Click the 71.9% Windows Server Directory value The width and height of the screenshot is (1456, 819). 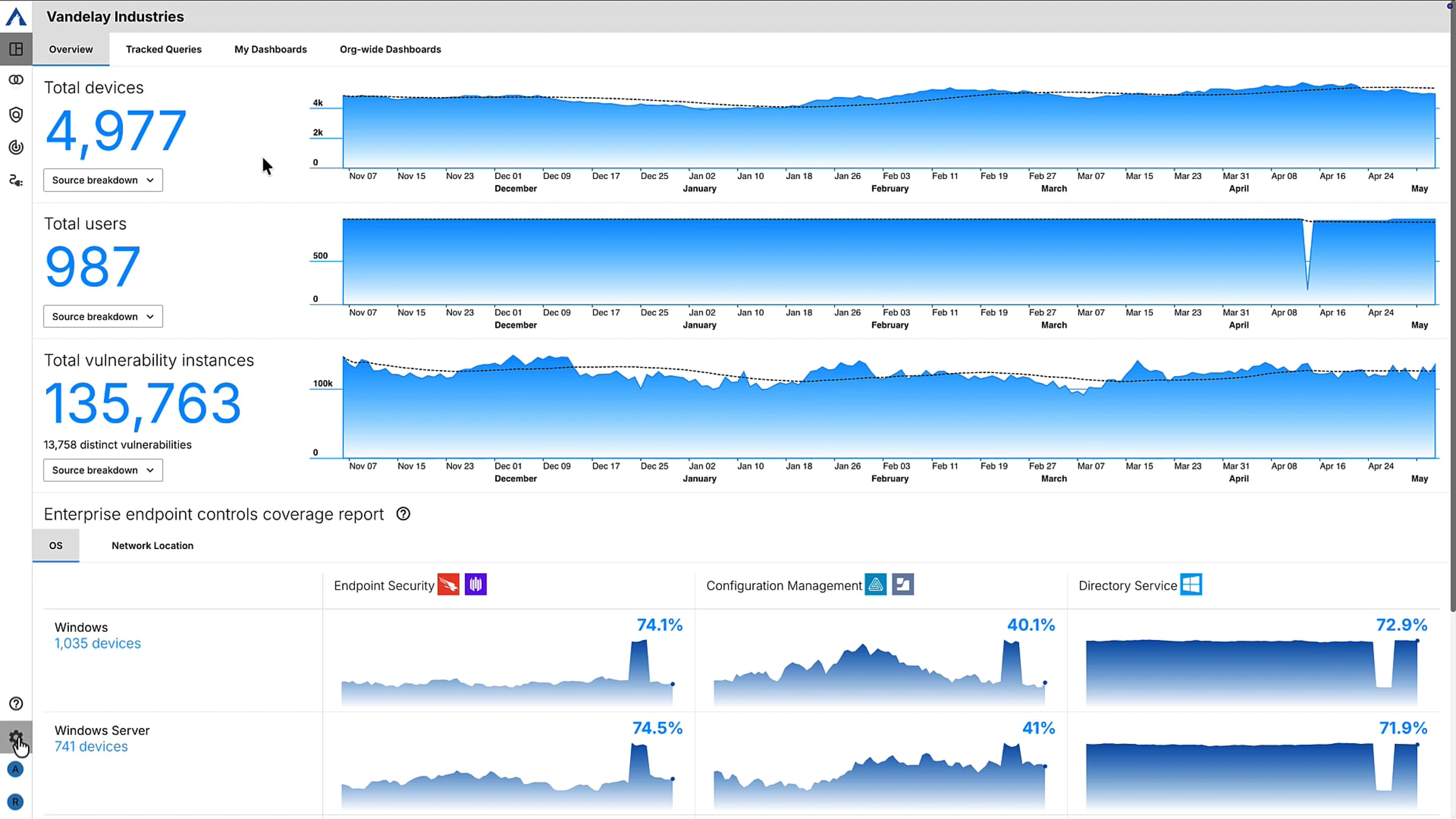point(1403,728)
